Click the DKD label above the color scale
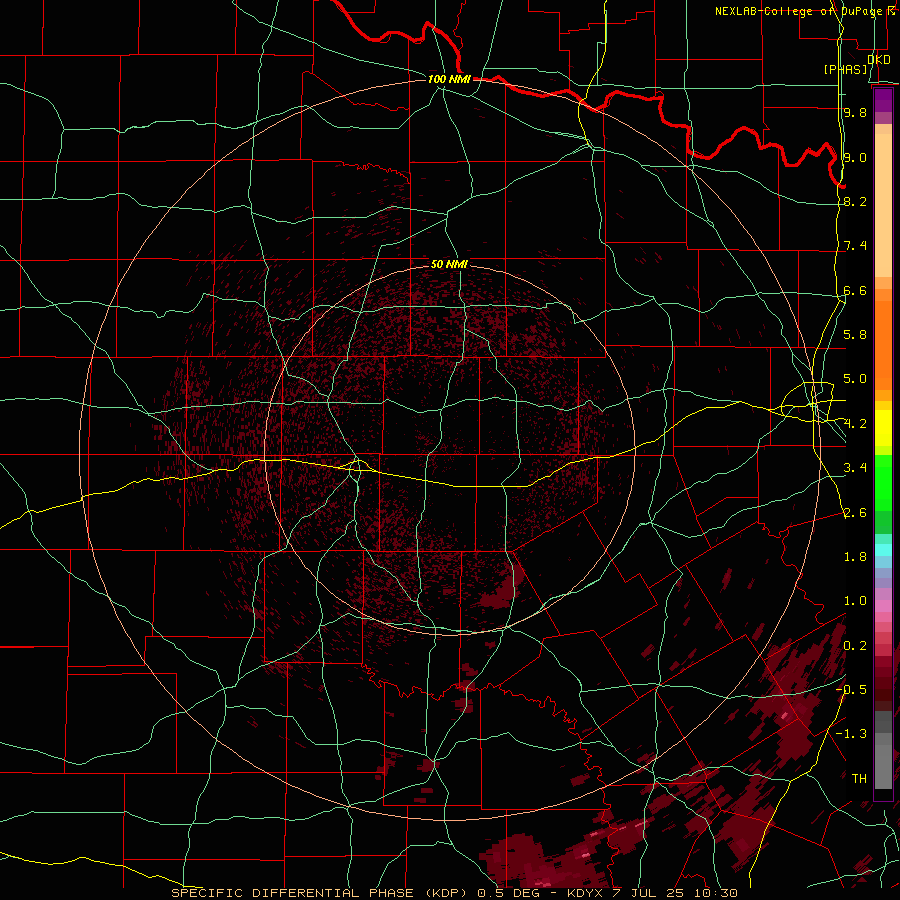Viewport: 900px width, 900px height. [879, 60]
